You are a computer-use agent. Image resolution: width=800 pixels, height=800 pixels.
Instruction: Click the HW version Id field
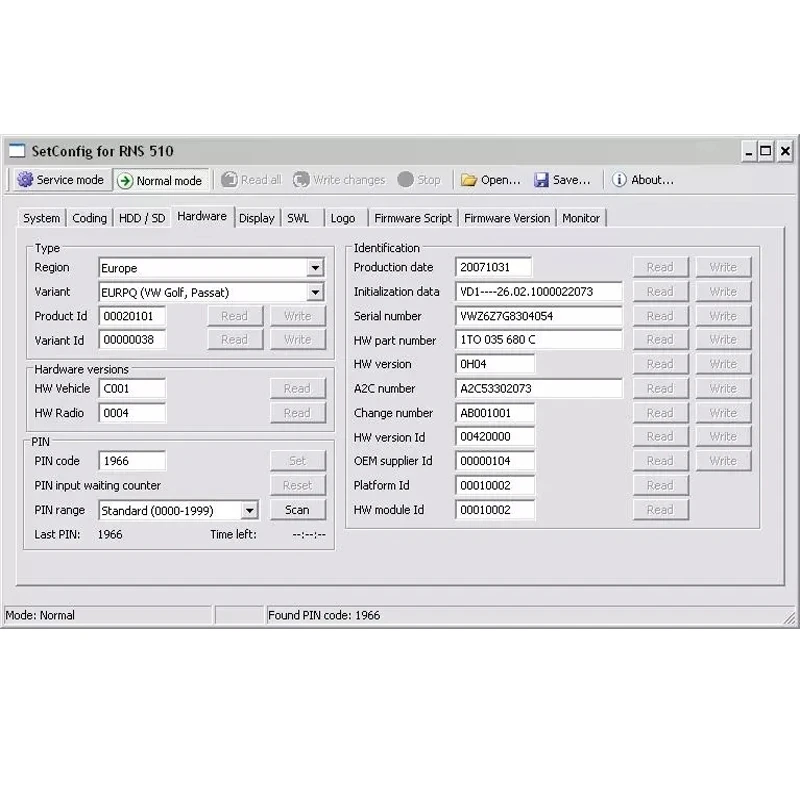[495, 437]
